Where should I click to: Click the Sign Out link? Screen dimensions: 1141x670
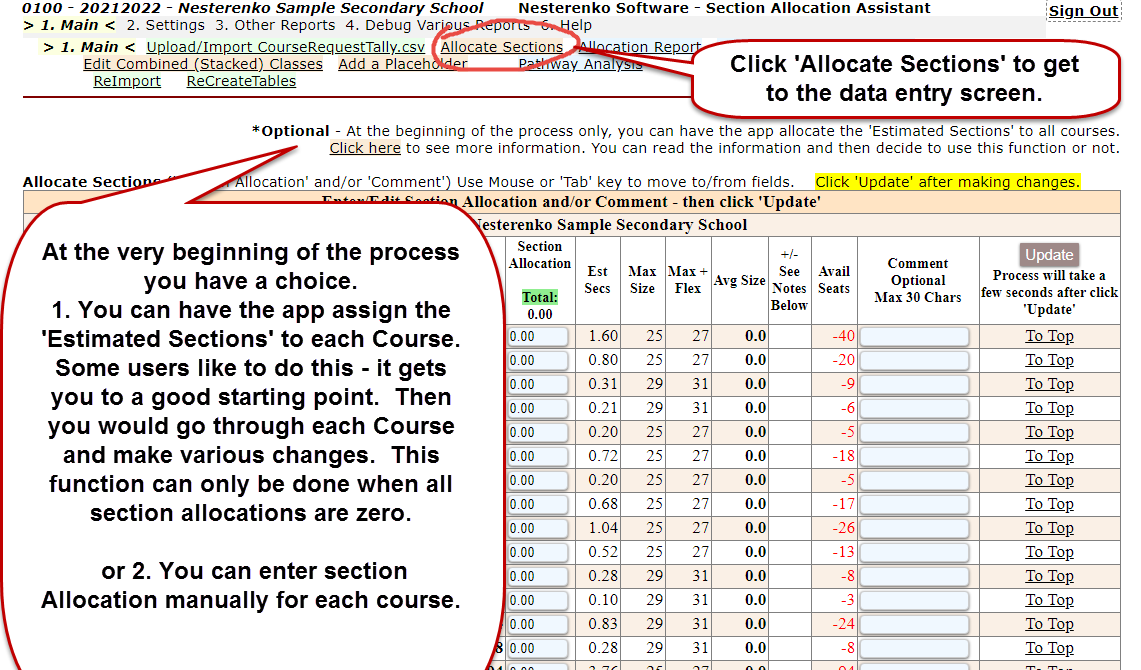[1083, 11]
